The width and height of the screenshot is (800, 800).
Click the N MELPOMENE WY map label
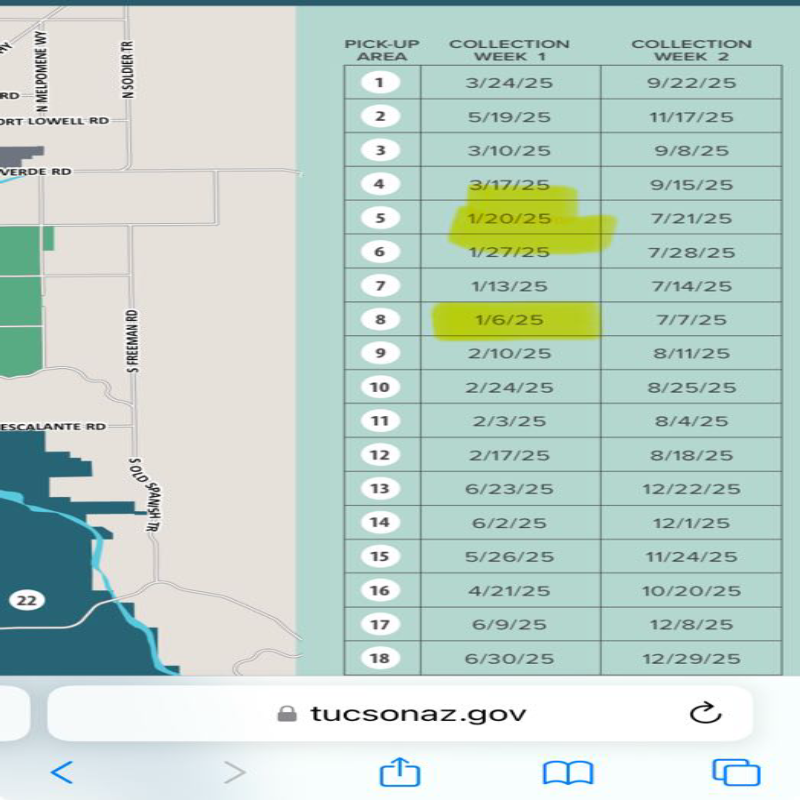41,70
